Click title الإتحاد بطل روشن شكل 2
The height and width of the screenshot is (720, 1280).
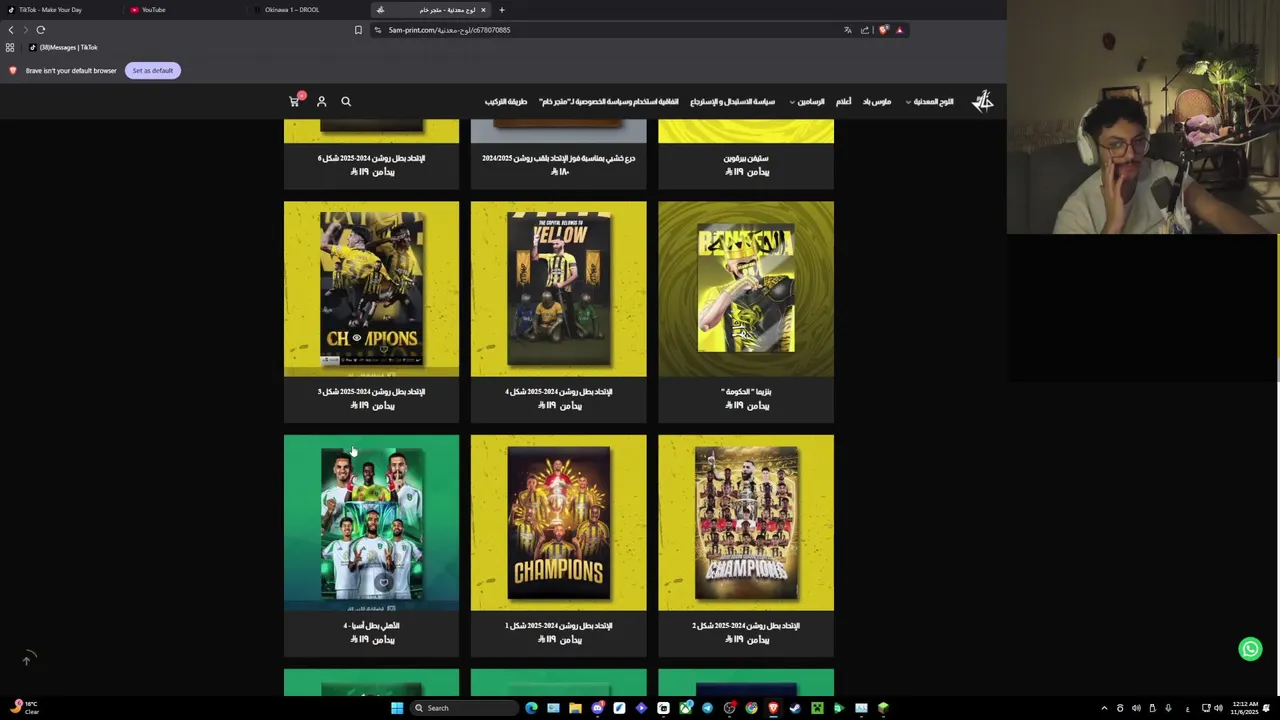click(x=746, y=626)
